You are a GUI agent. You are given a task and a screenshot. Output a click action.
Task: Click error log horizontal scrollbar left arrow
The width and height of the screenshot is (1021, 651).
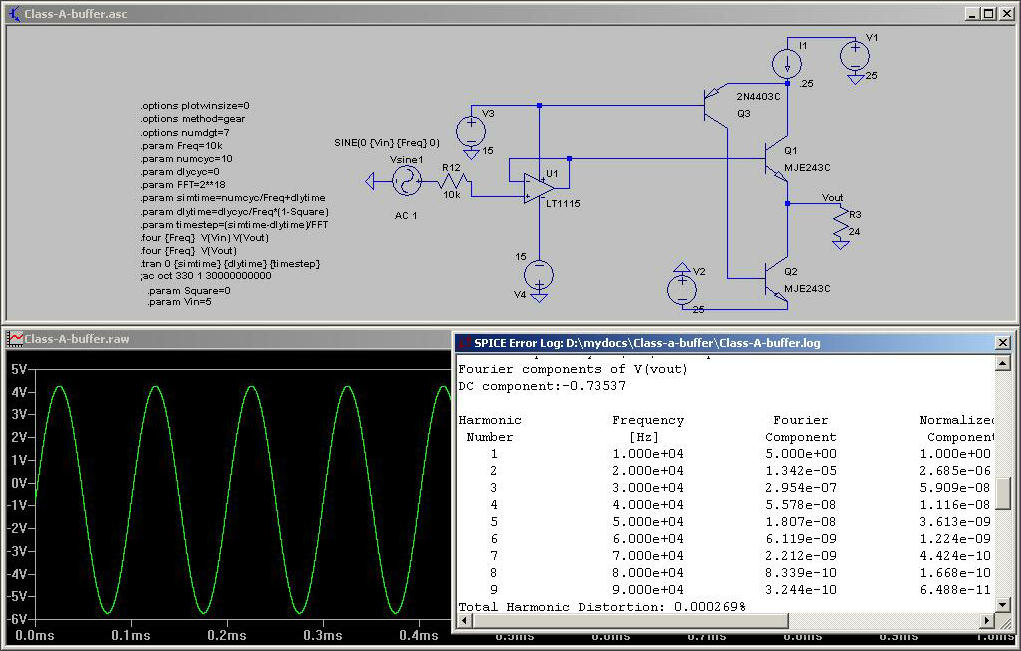pos(465,620)
